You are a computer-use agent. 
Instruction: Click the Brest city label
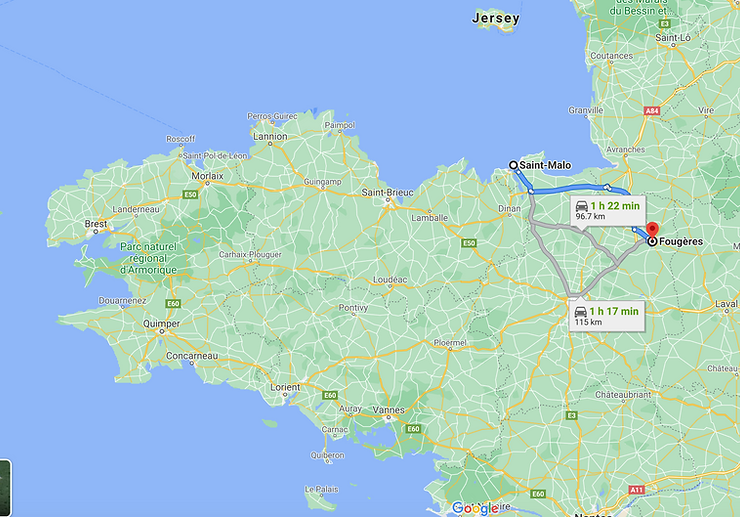point(96,224)
